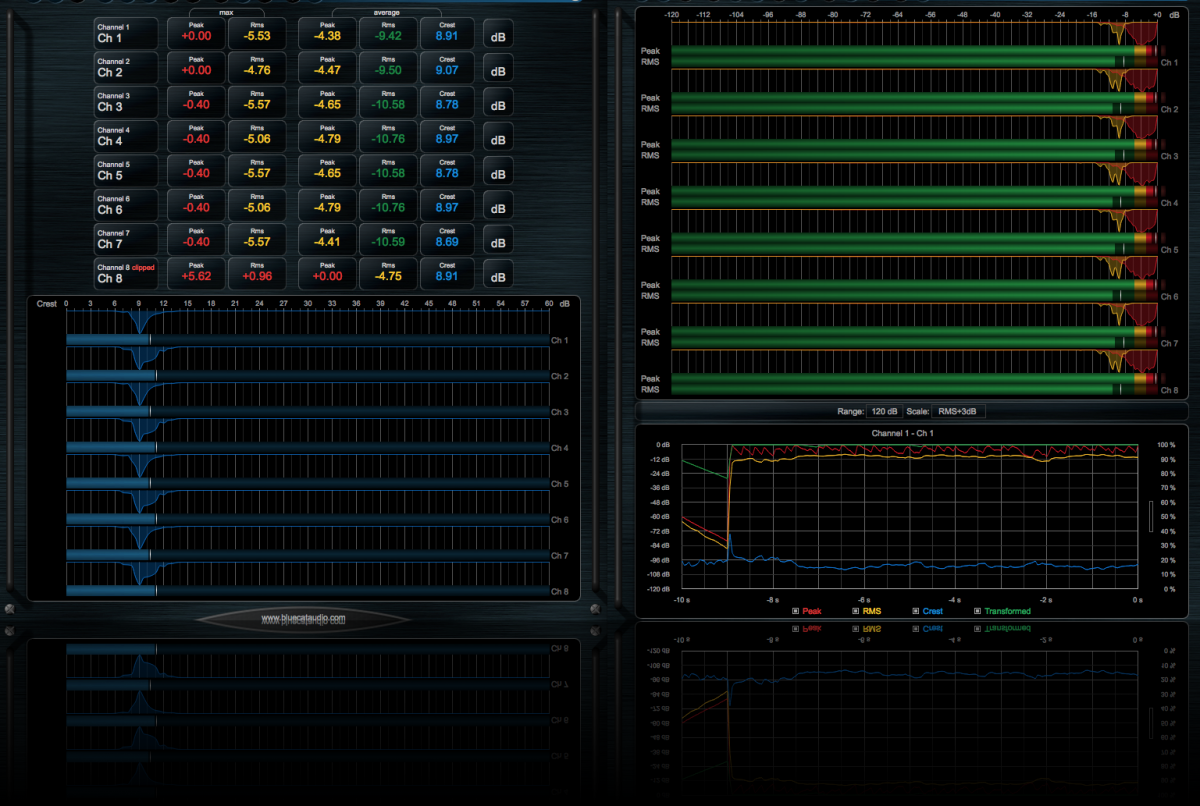Screen dimensions: 1200x806
Task: Open the Range 120 dB dropdown
Action: pos(887,412)
